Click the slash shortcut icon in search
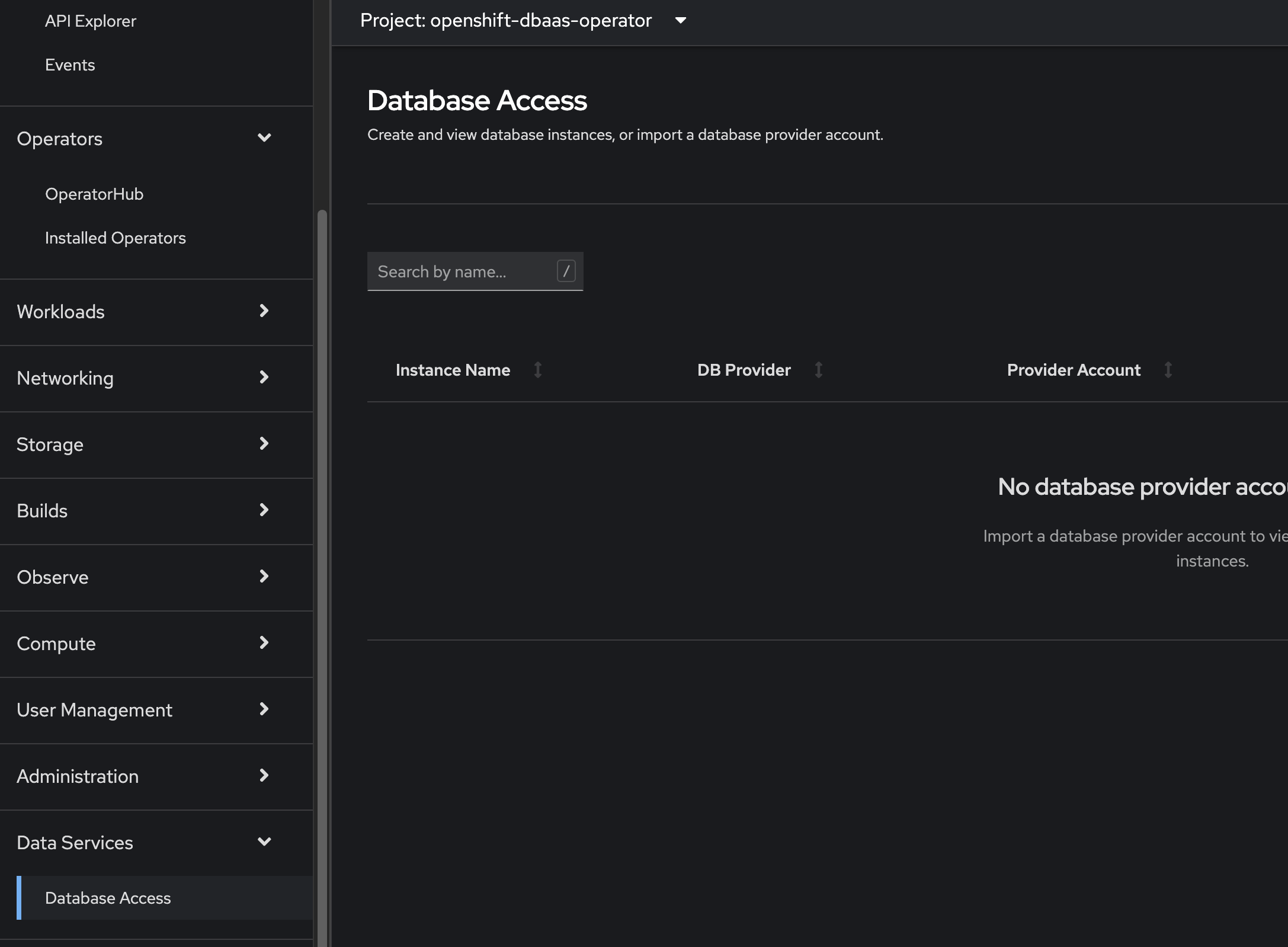The image size is (1288, 947). (x=566, y=271)
